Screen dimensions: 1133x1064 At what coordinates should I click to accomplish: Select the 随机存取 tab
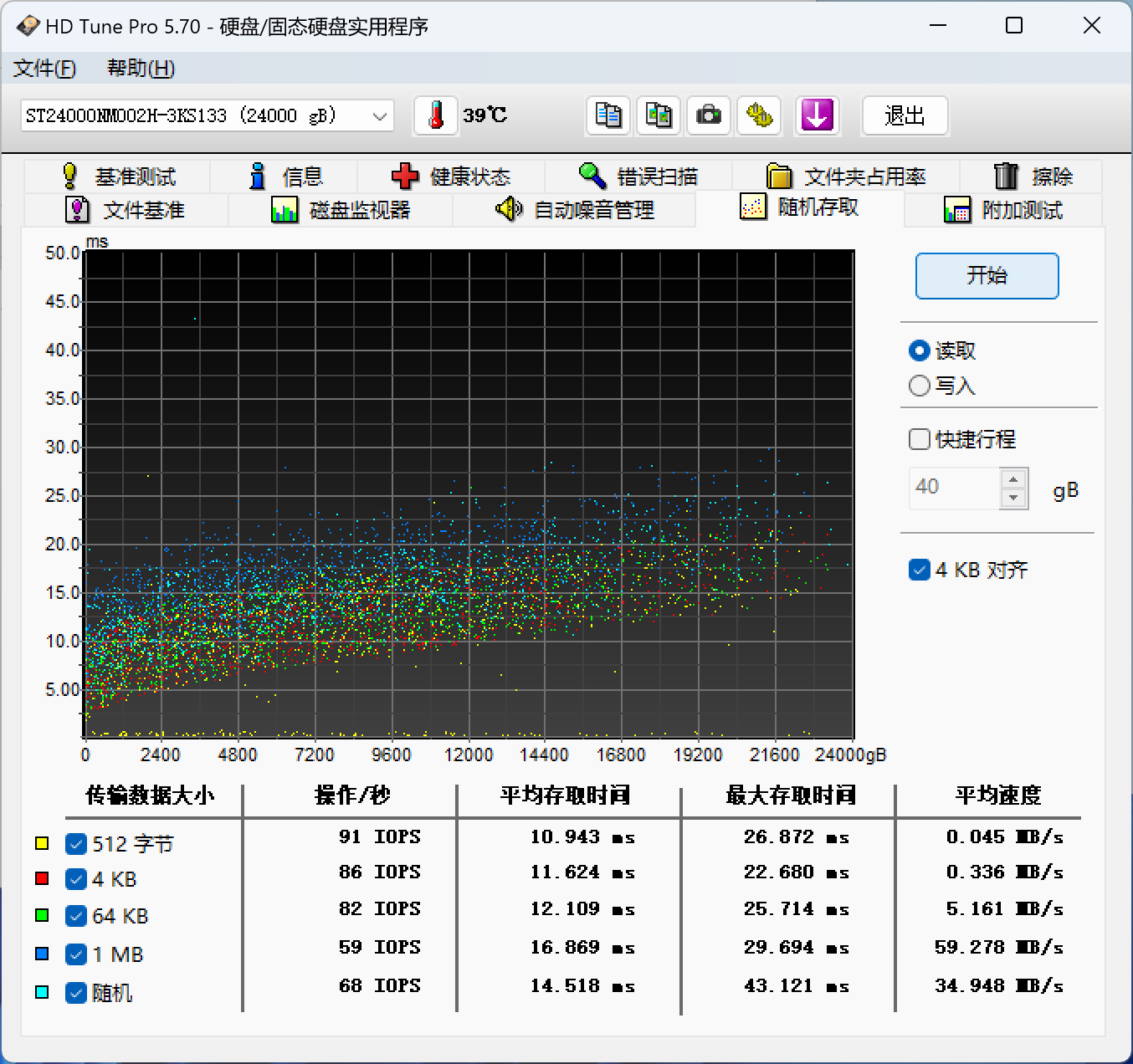(800, 207)
